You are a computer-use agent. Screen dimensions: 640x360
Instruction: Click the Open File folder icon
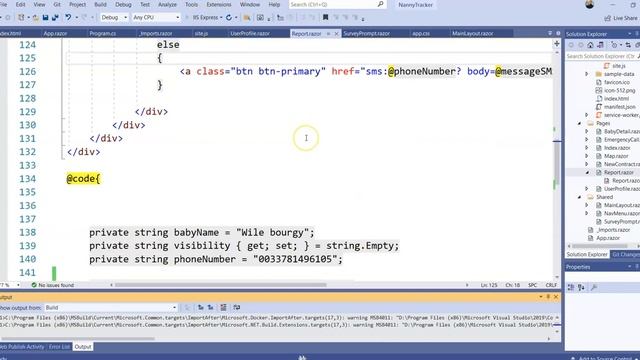pyautogui.click(x=36, y=18)
